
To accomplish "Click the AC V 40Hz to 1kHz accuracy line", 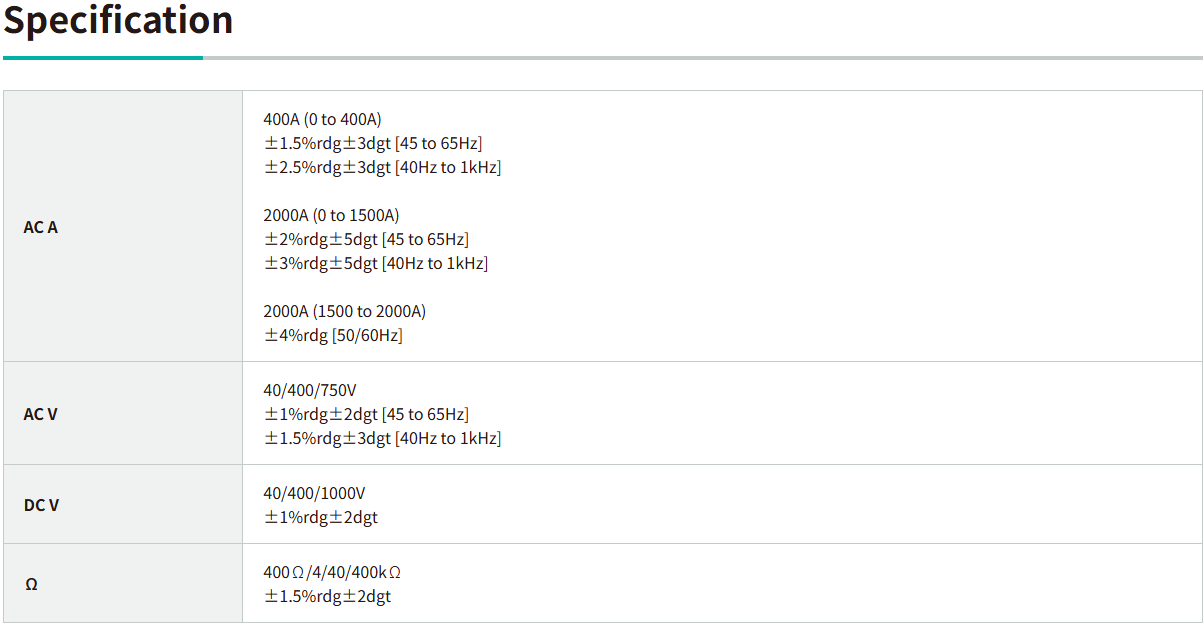I will pos(382,438).
